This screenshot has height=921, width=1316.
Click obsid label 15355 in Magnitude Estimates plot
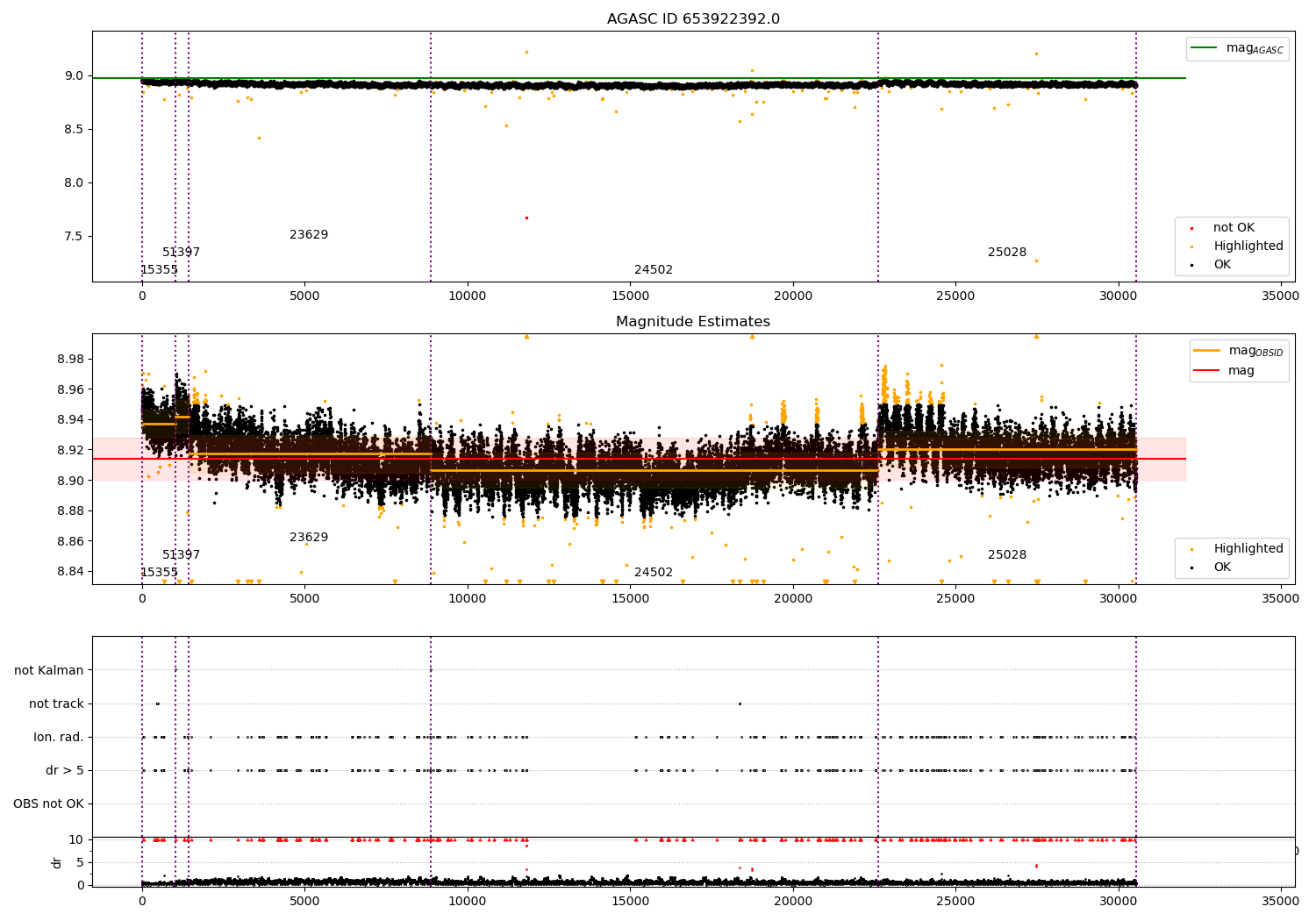159,573
